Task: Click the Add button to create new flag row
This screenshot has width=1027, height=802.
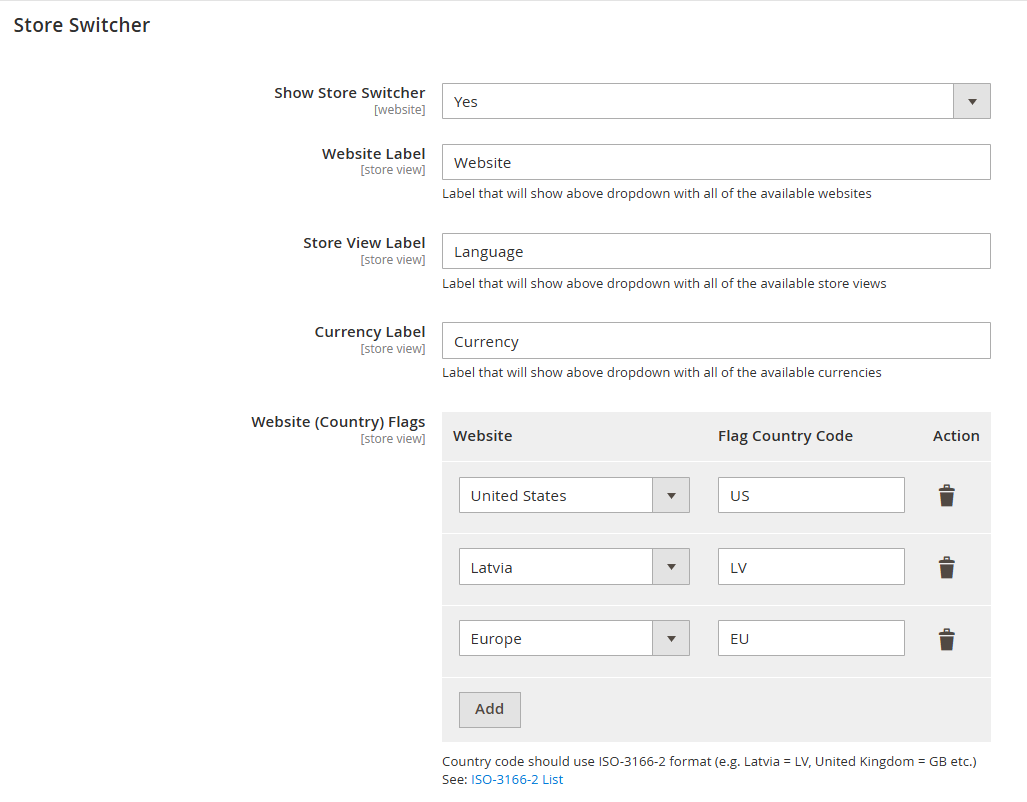Action: pos(489,709)
